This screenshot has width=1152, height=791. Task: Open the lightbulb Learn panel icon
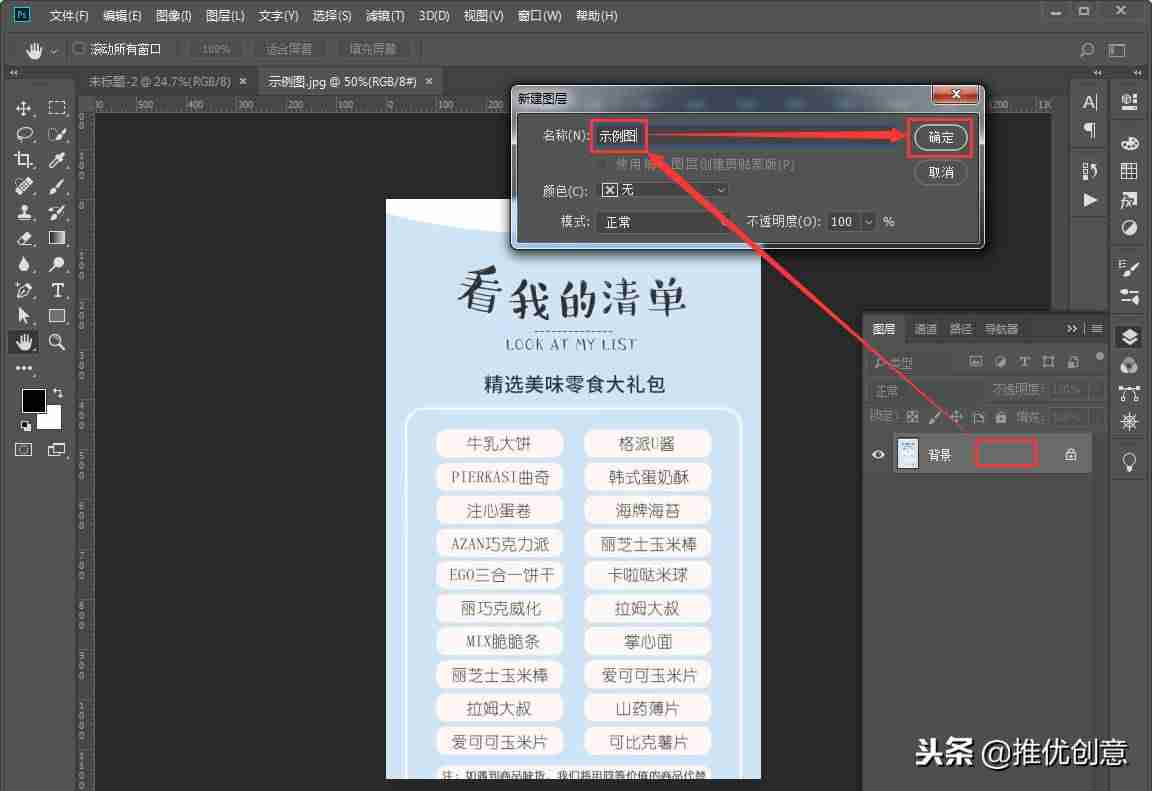[x=1129, y=462]
